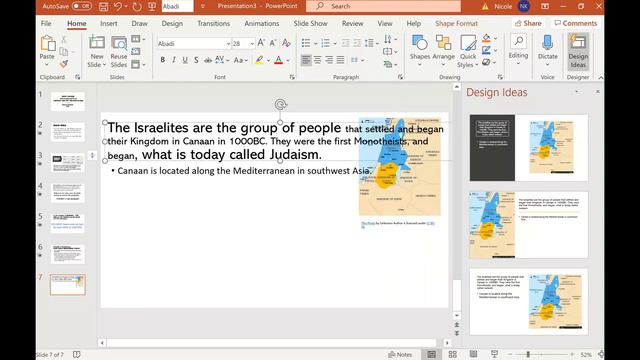Click the Normal view icon in status bar
This screenshot has width=640, height=360.
click(x=431, y=354)
